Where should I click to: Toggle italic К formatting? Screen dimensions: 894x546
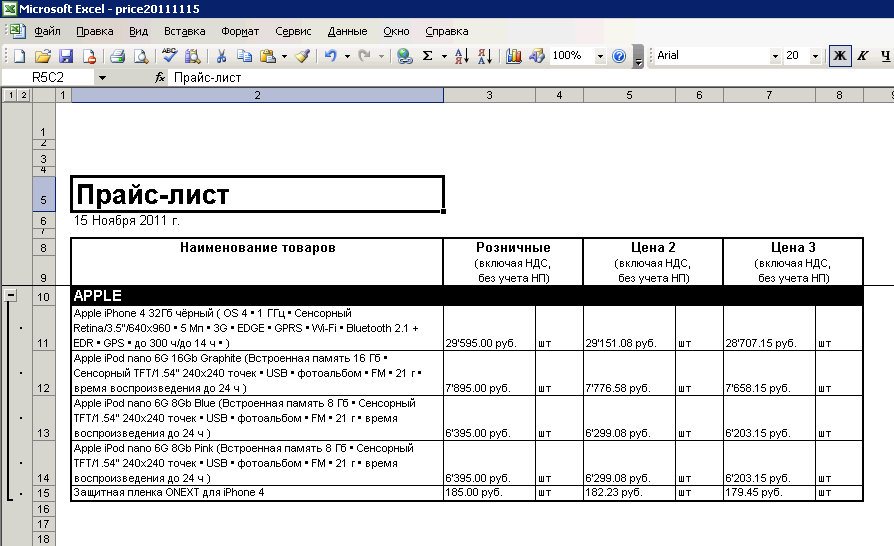click(x=863, y=55)
